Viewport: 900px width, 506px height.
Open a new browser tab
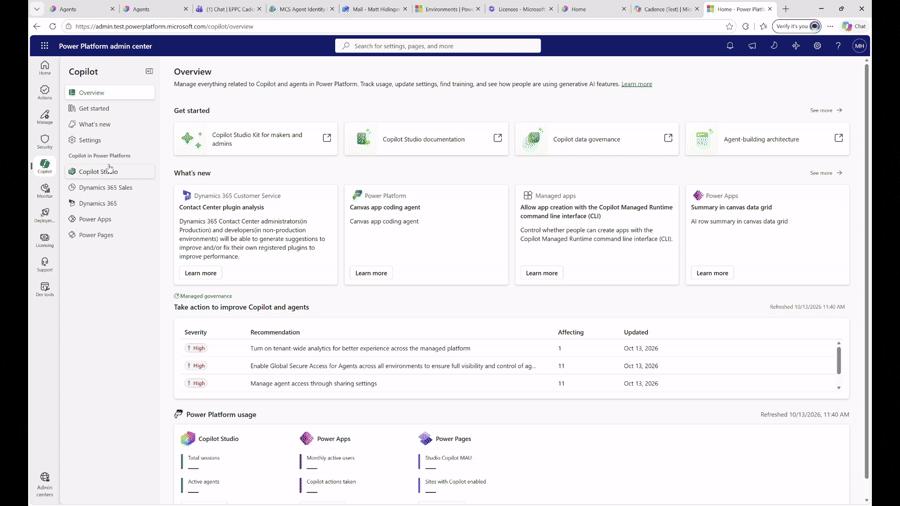[x=785, y=9]
